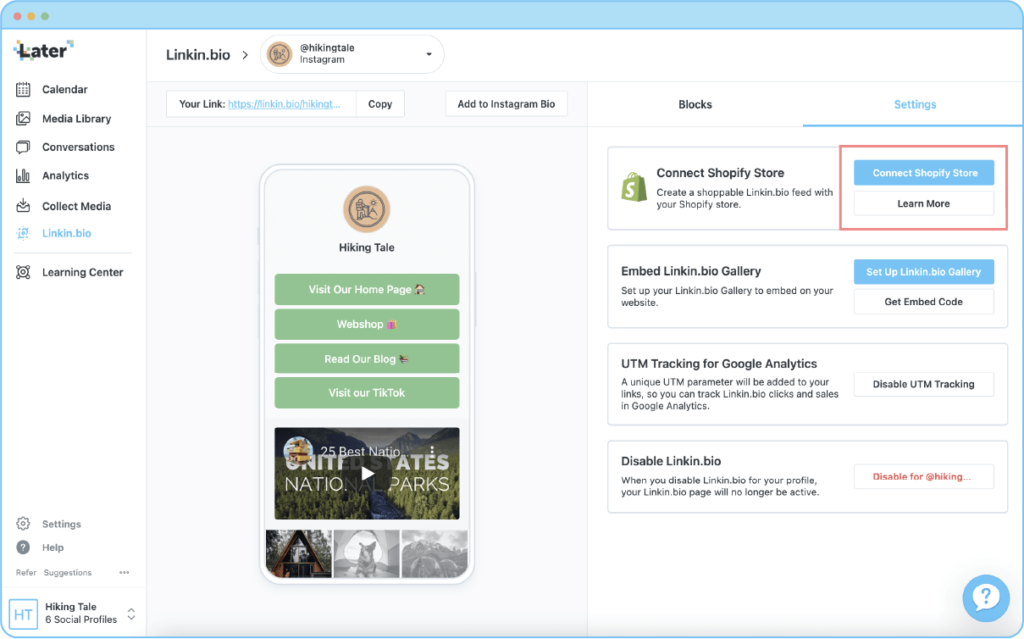Click the red Disable for @hiking button

(924, 476)
